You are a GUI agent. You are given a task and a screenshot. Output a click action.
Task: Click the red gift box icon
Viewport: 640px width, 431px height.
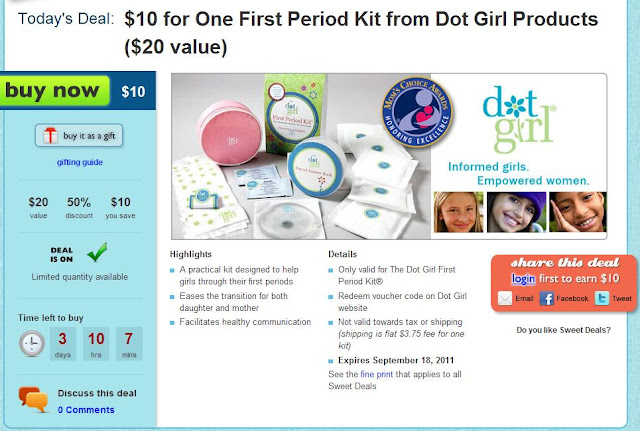pos(51,135)
